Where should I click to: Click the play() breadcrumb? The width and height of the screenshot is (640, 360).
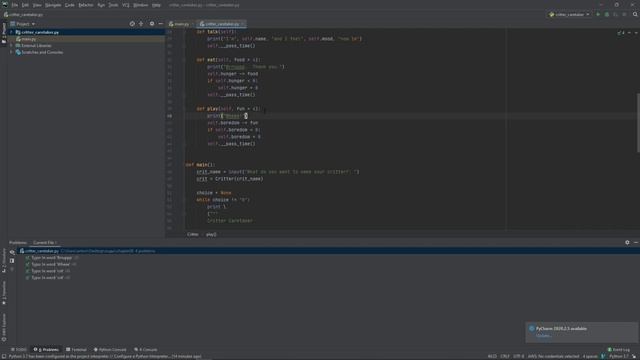(x=211, y=234)
